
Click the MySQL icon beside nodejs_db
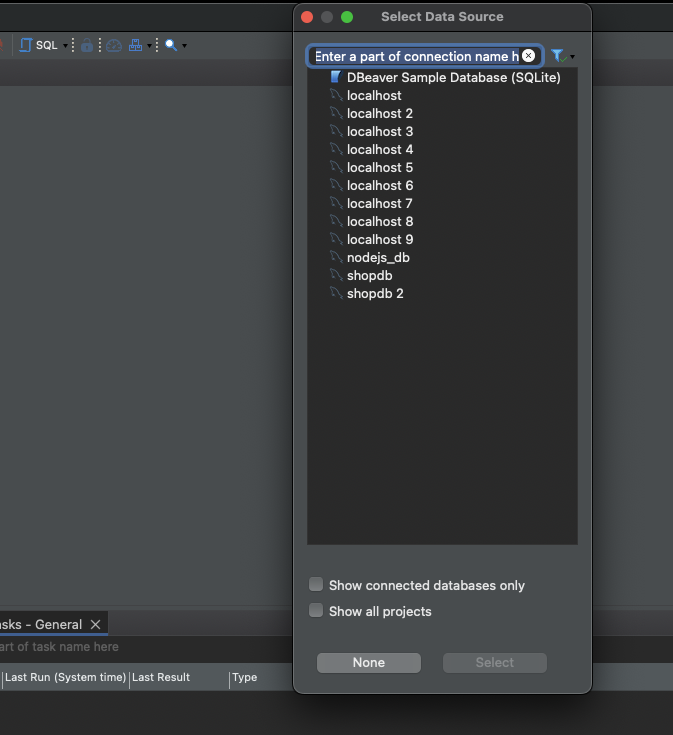(x=336, y=257)
